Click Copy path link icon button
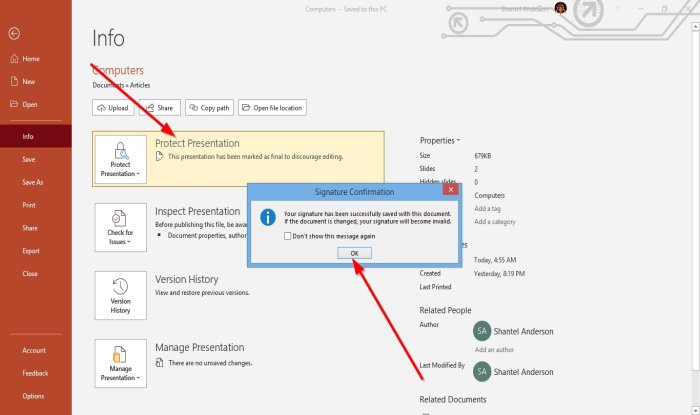This screenshot has width=700, height=415. (209, 108)
